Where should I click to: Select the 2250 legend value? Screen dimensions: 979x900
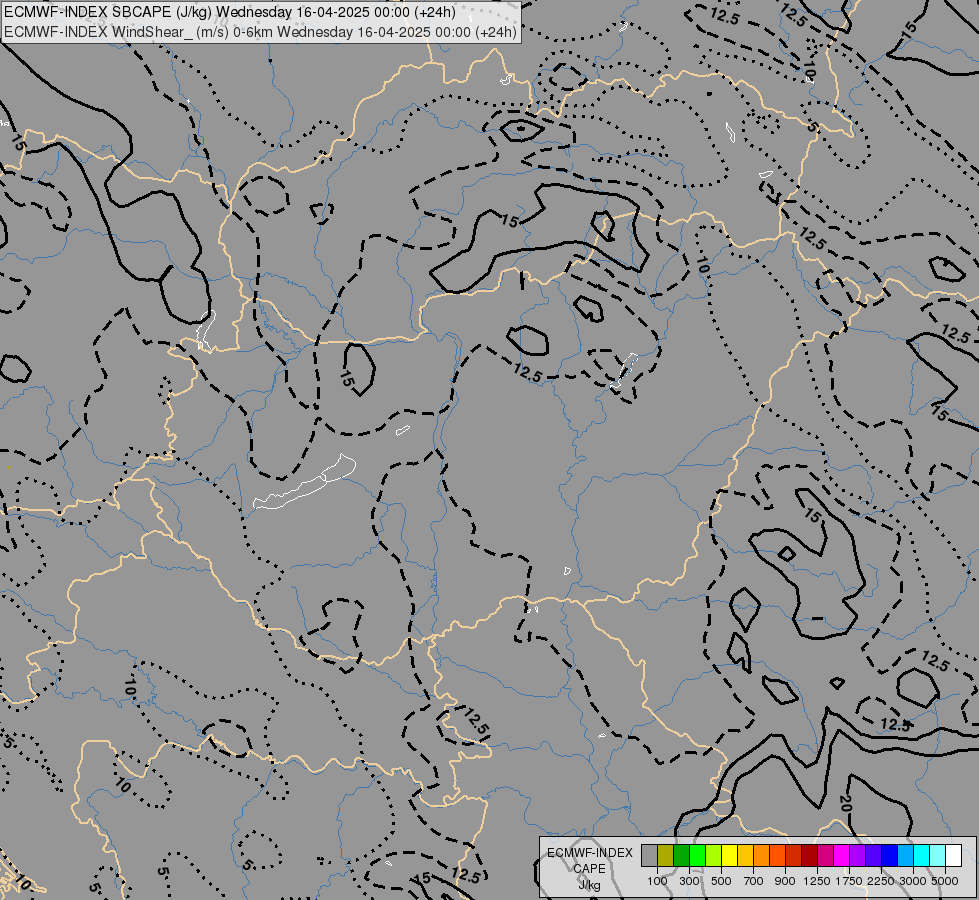point(881,881)
